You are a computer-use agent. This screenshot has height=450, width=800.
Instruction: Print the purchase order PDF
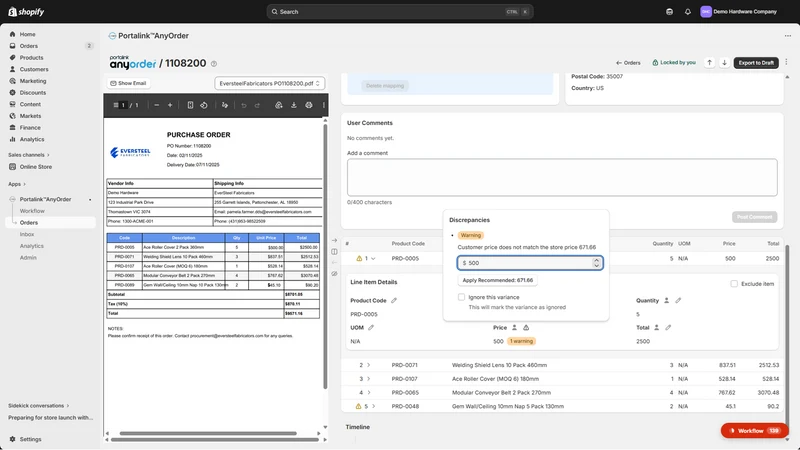tap(309, 105)
